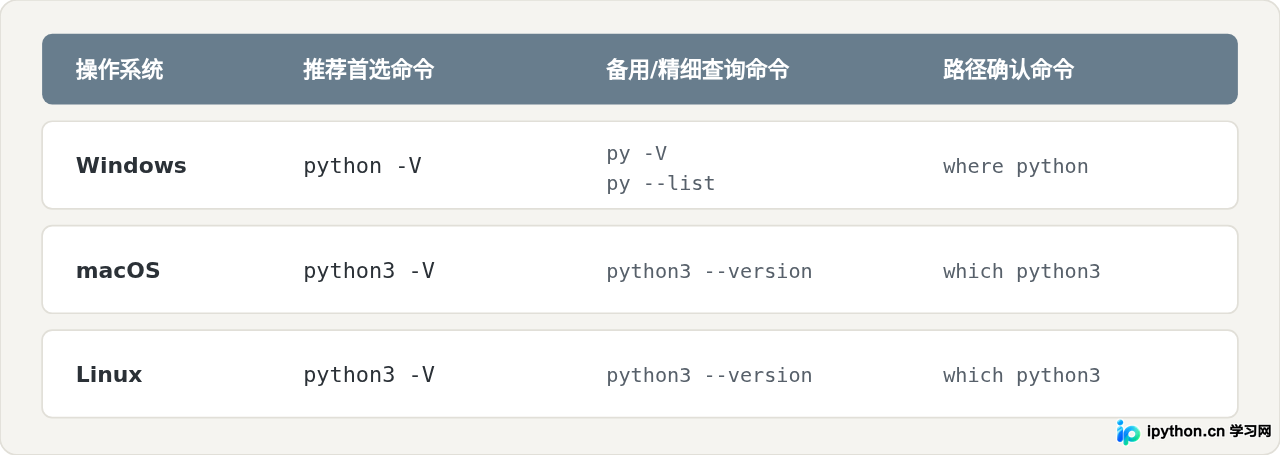This screenshot has width=1280, height=455.
Task: Click the 路径确认命令 column header
Action: pos(1008,70)
